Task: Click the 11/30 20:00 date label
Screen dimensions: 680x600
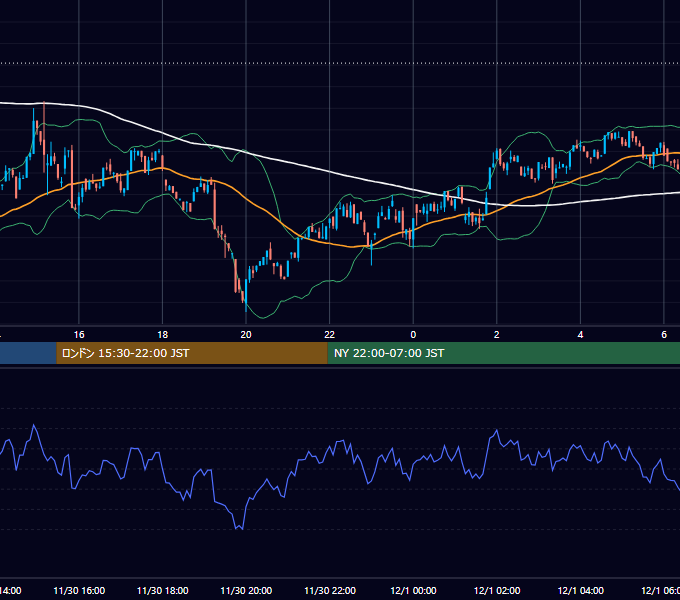Action: point(246,591)
